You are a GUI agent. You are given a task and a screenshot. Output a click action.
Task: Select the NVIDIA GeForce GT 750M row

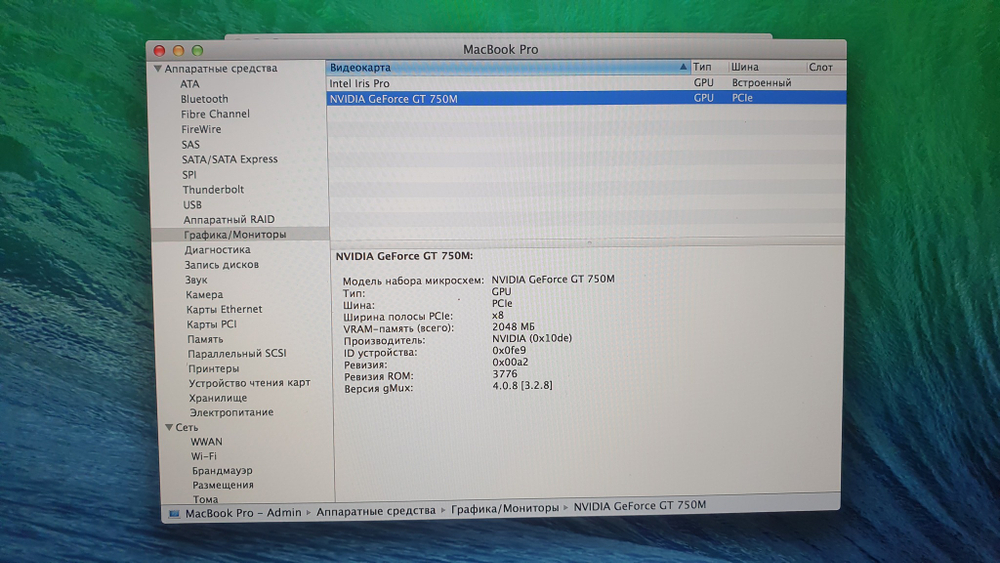pyautogui.click(x=586, y=98)
